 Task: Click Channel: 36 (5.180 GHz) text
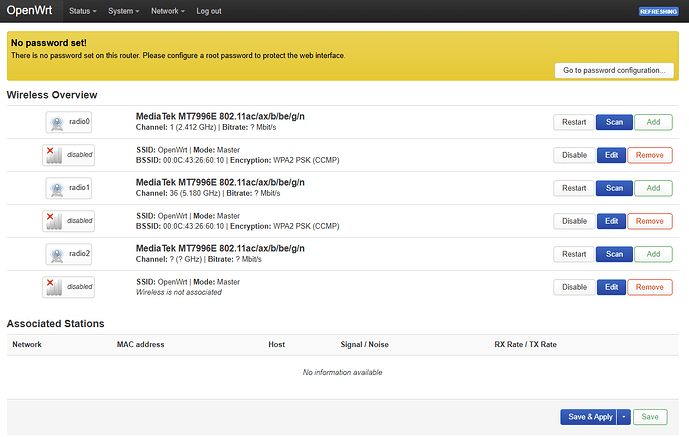tap(178, 193)
